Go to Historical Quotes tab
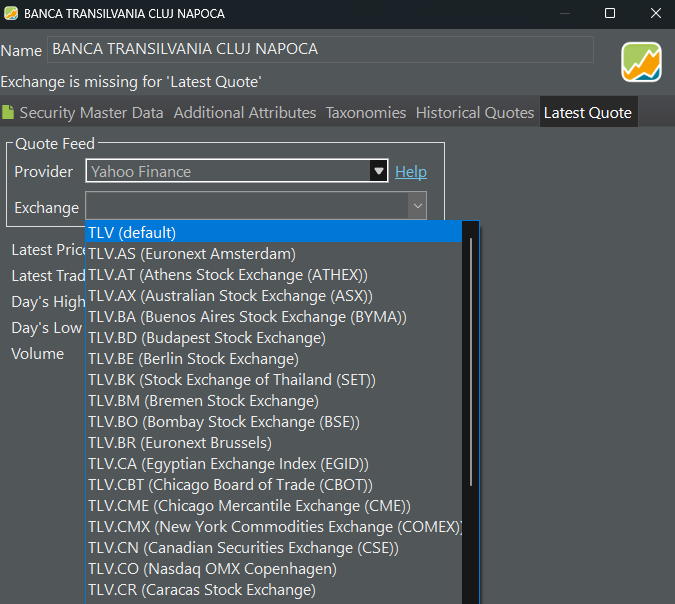The width and height of the screenshot is (675, 604). pos(474,113)
